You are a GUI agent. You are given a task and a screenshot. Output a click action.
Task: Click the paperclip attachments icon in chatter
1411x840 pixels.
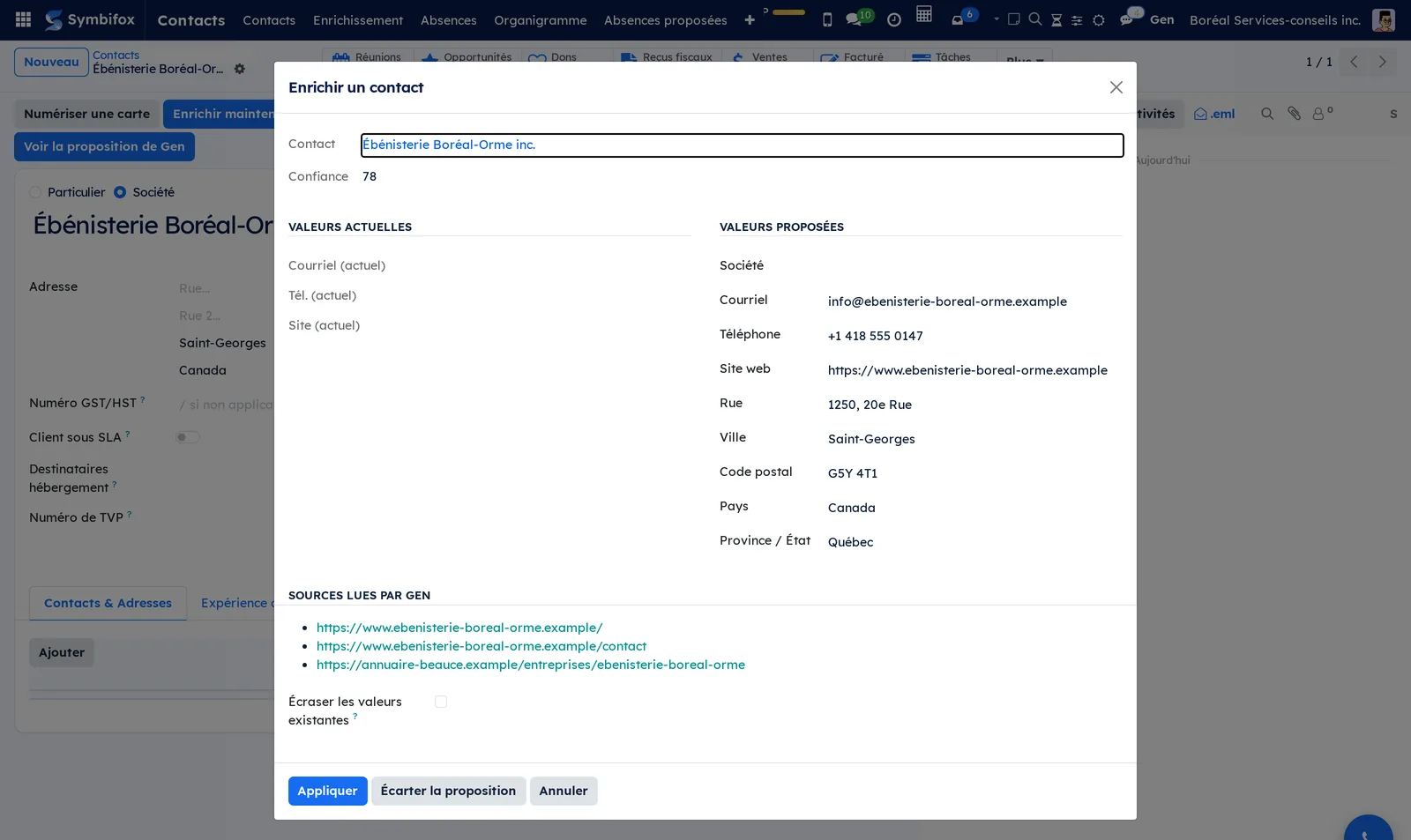point(1294,114)
